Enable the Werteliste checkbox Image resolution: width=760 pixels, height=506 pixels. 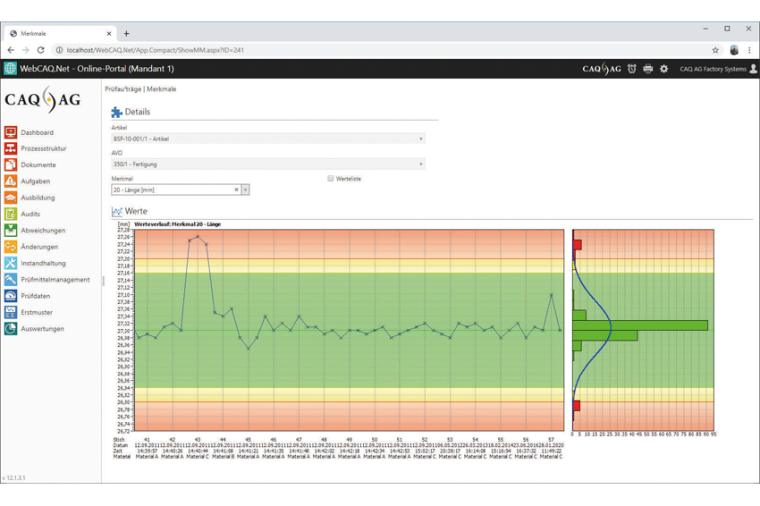331,178
